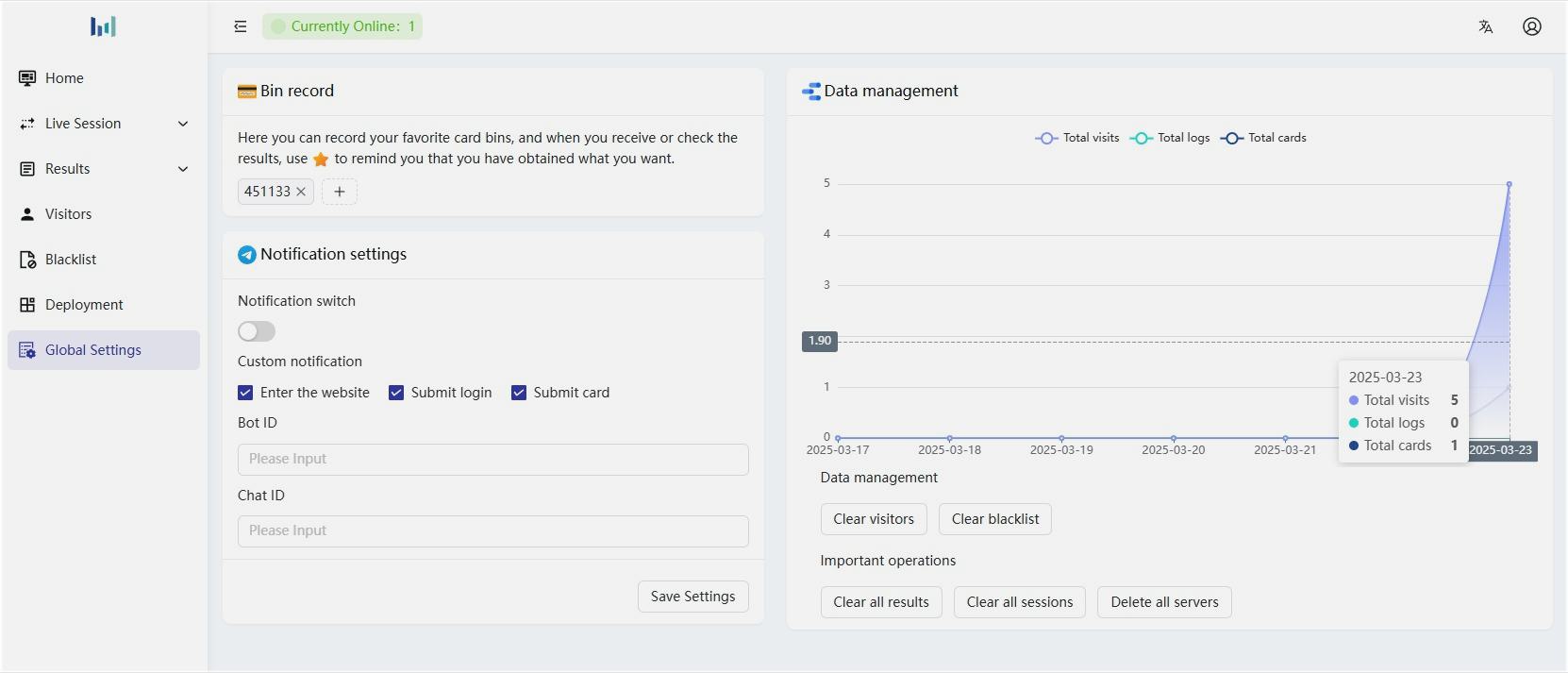Click the Clear all results button
Screen dimensions: 1568x673
point(881,602)
